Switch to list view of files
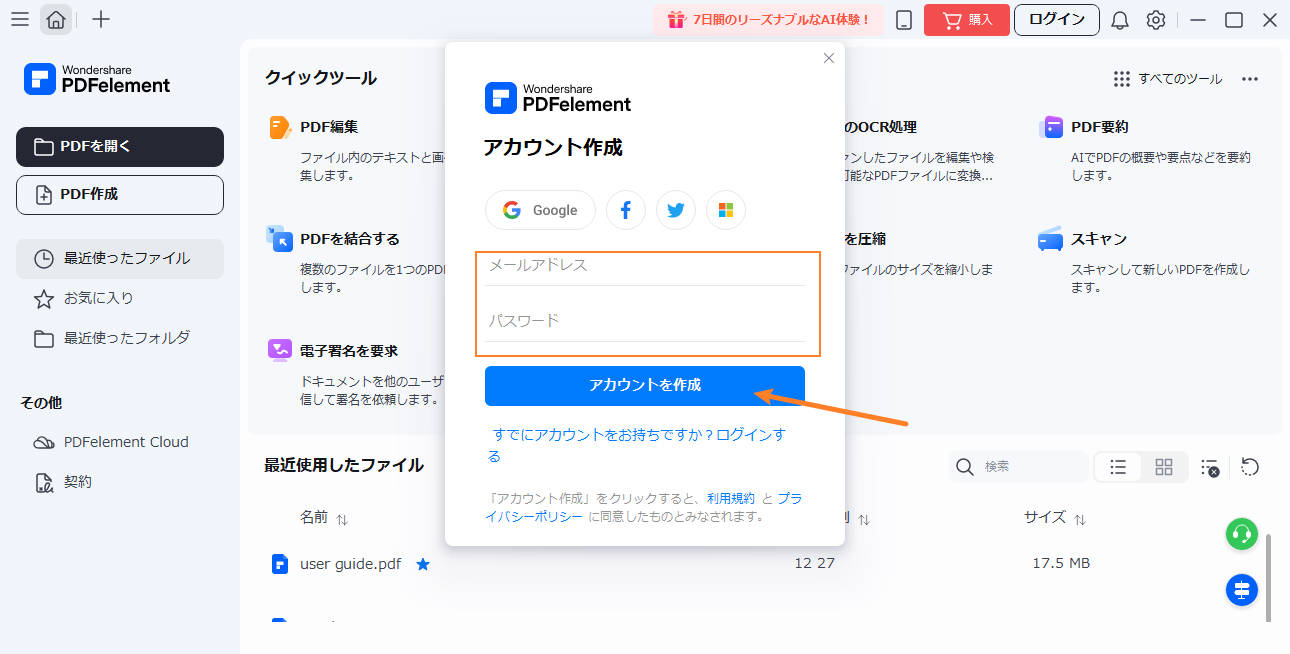The width and height of the screenshot is (1290, 654). point(1118,467)
